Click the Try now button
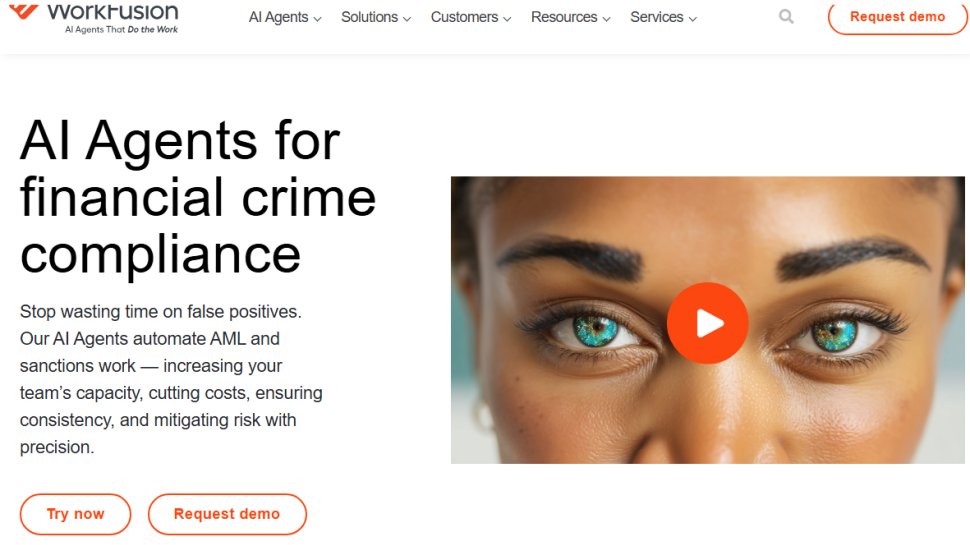This screenshot has height=545, width=970. click(x=75, y=514)
